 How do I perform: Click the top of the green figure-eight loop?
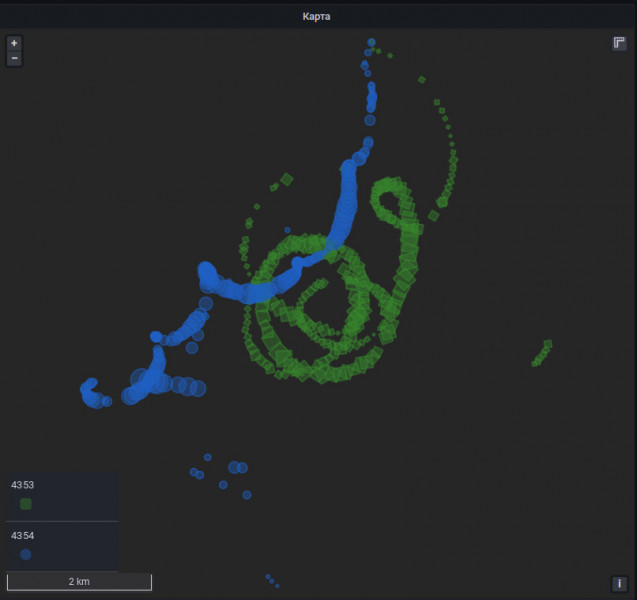388,186
